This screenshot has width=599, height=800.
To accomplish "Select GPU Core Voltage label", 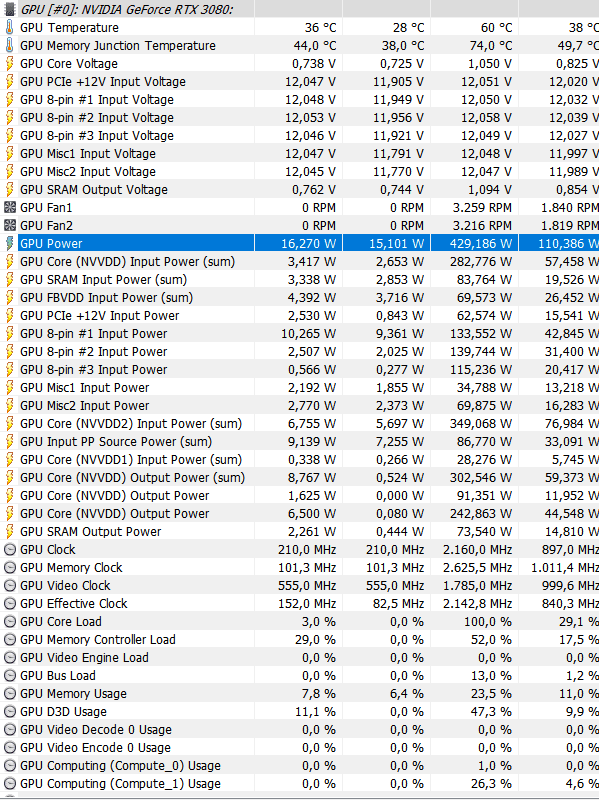I will click(x=69, y=63).
